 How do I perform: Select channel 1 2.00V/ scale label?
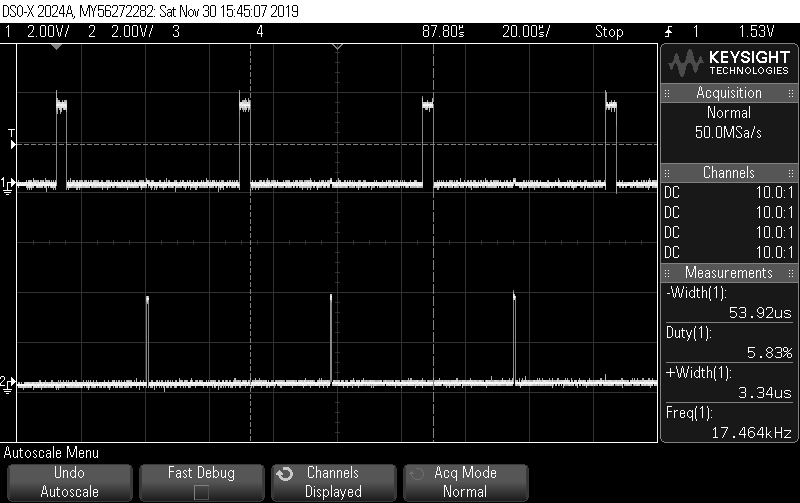[x=48, y=32]
